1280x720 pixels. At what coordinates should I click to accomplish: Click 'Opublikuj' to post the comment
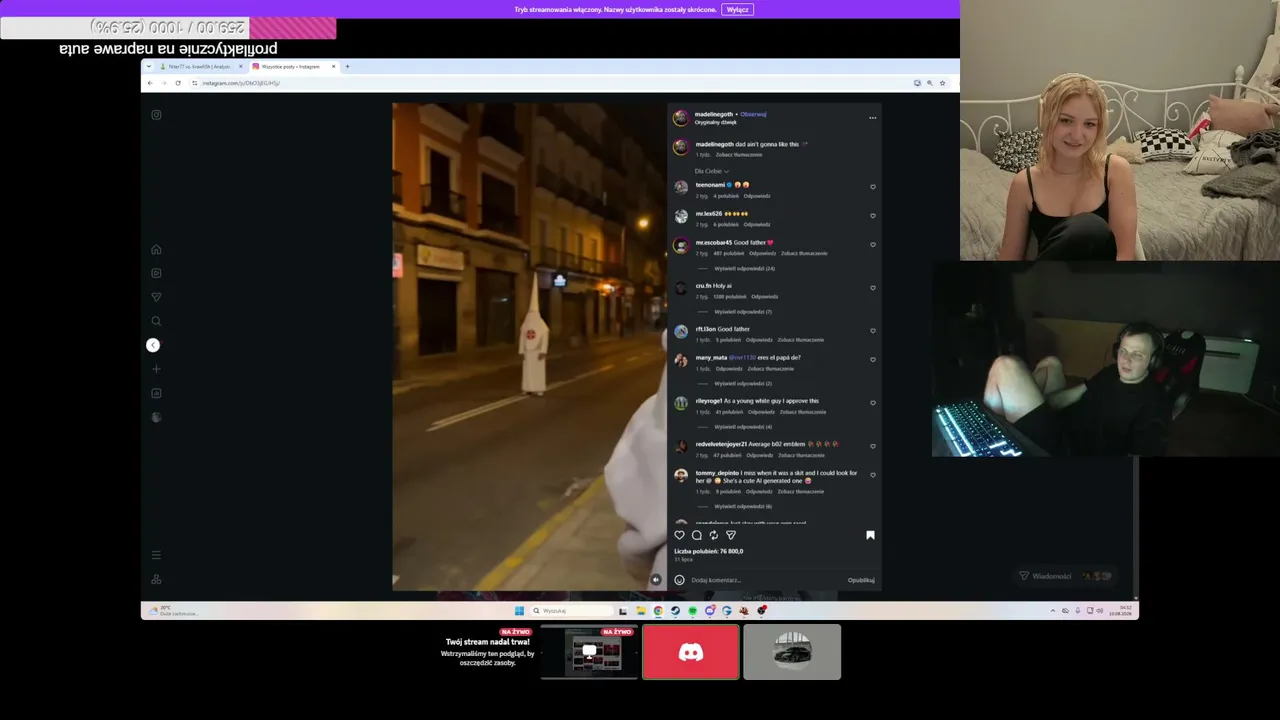coord(861,580)
